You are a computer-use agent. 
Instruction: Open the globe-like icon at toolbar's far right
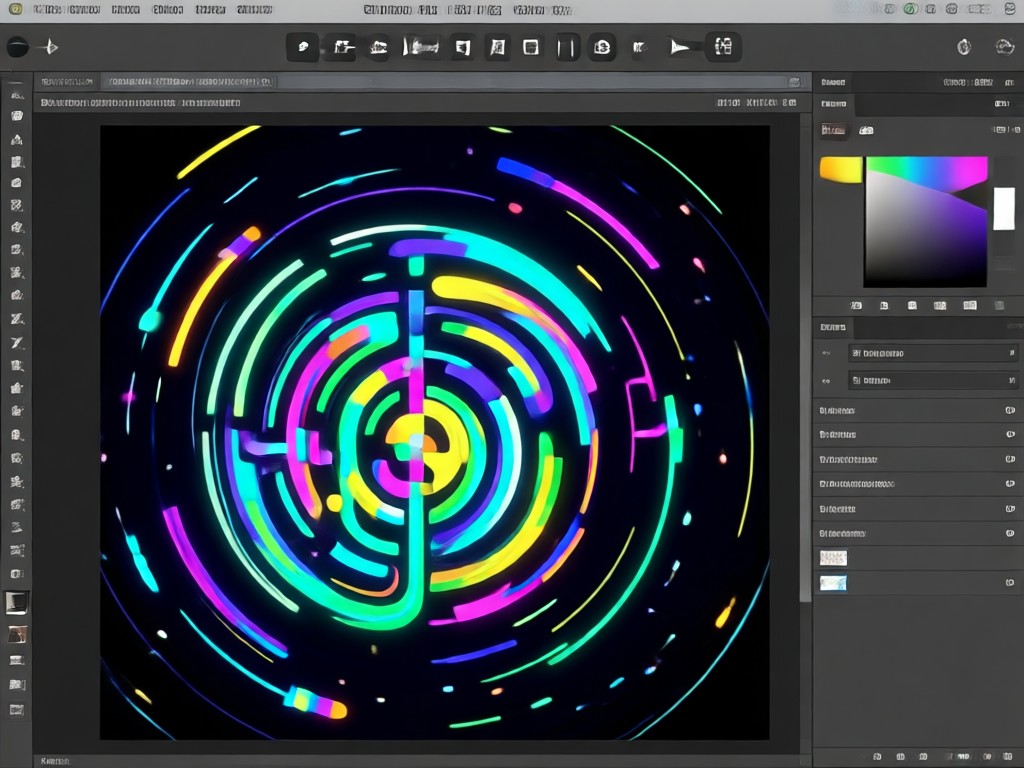pos(1004,47)
